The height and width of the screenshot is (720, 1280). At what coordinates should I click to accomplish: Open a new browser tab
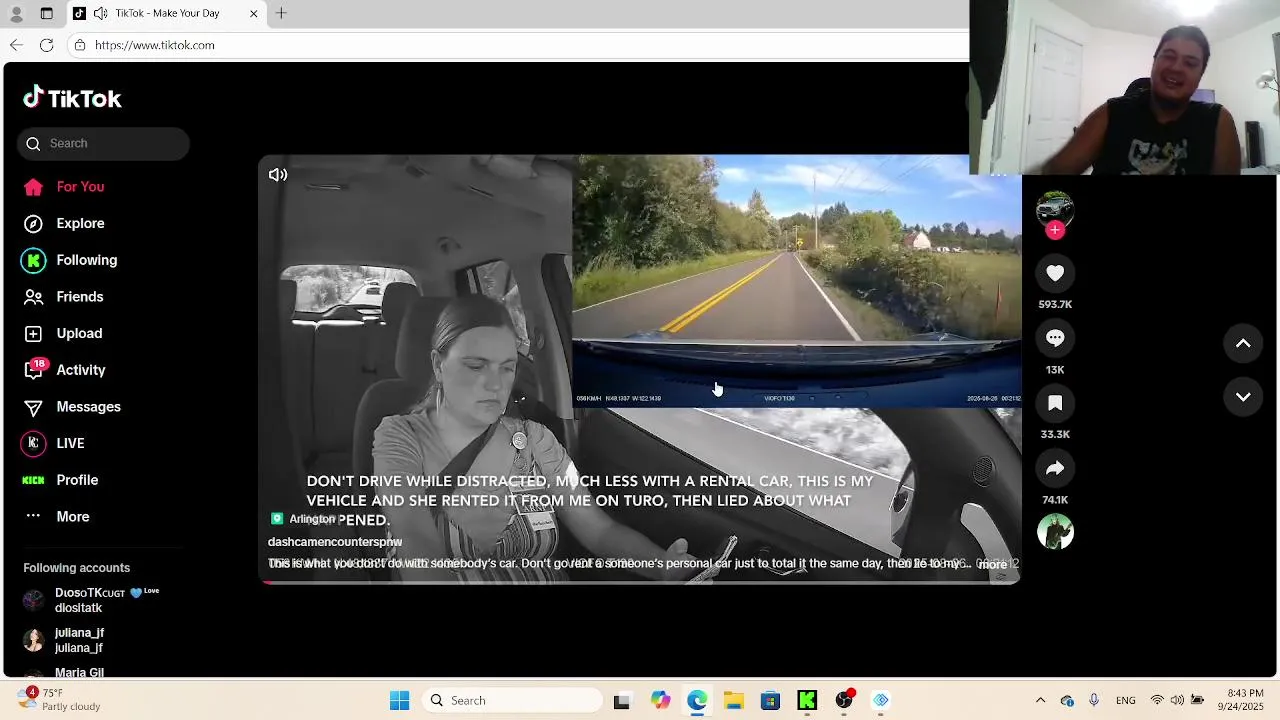click(281, 13)
